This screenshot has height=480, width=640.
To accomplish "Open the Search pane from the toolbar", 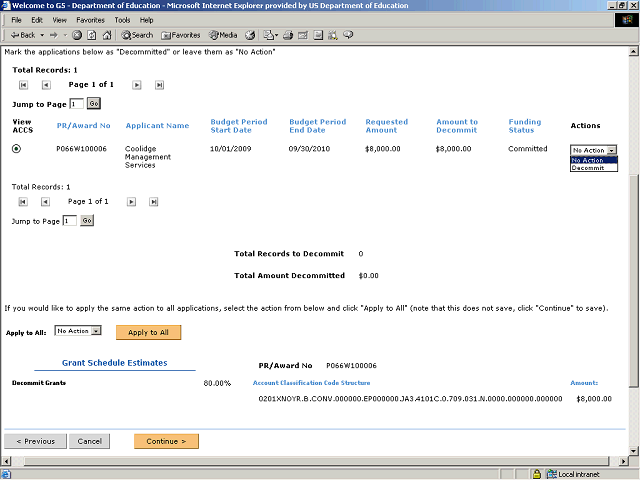I will [137, 35].
